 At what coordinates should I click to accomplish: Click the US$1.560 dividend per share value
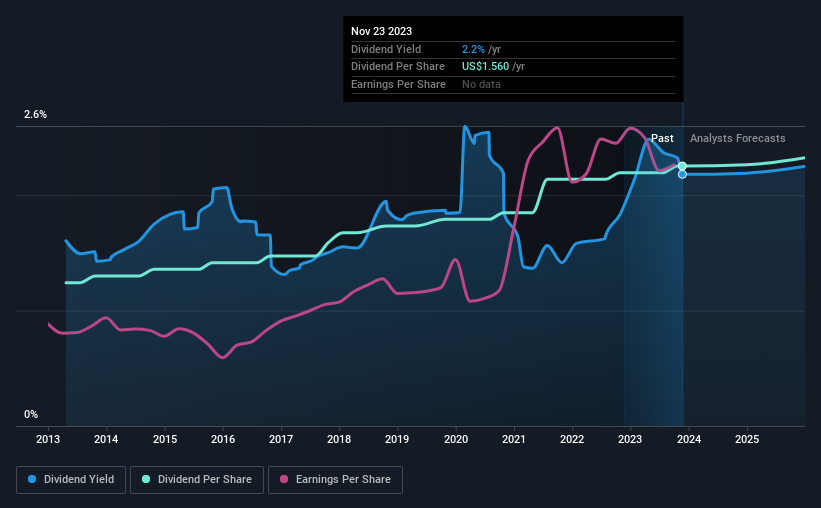485,67
